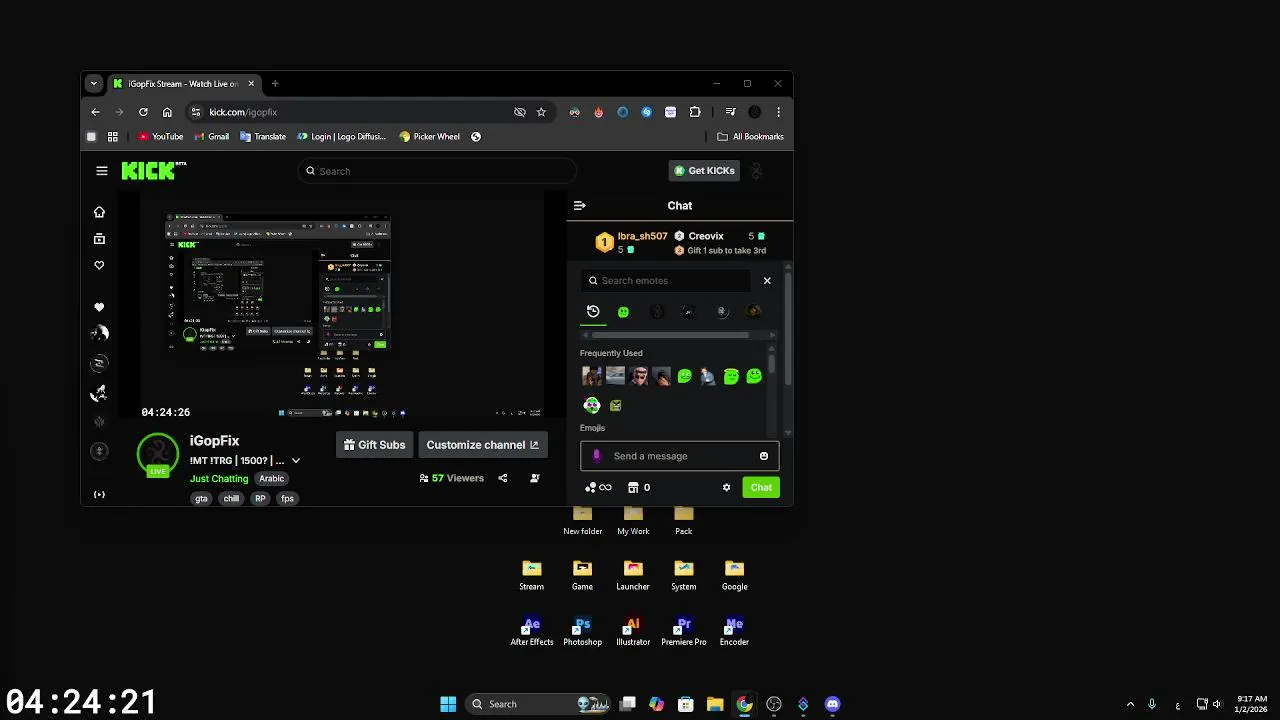Expand the stream title chevron
The image size is (1280, 720).
(296, 461)
